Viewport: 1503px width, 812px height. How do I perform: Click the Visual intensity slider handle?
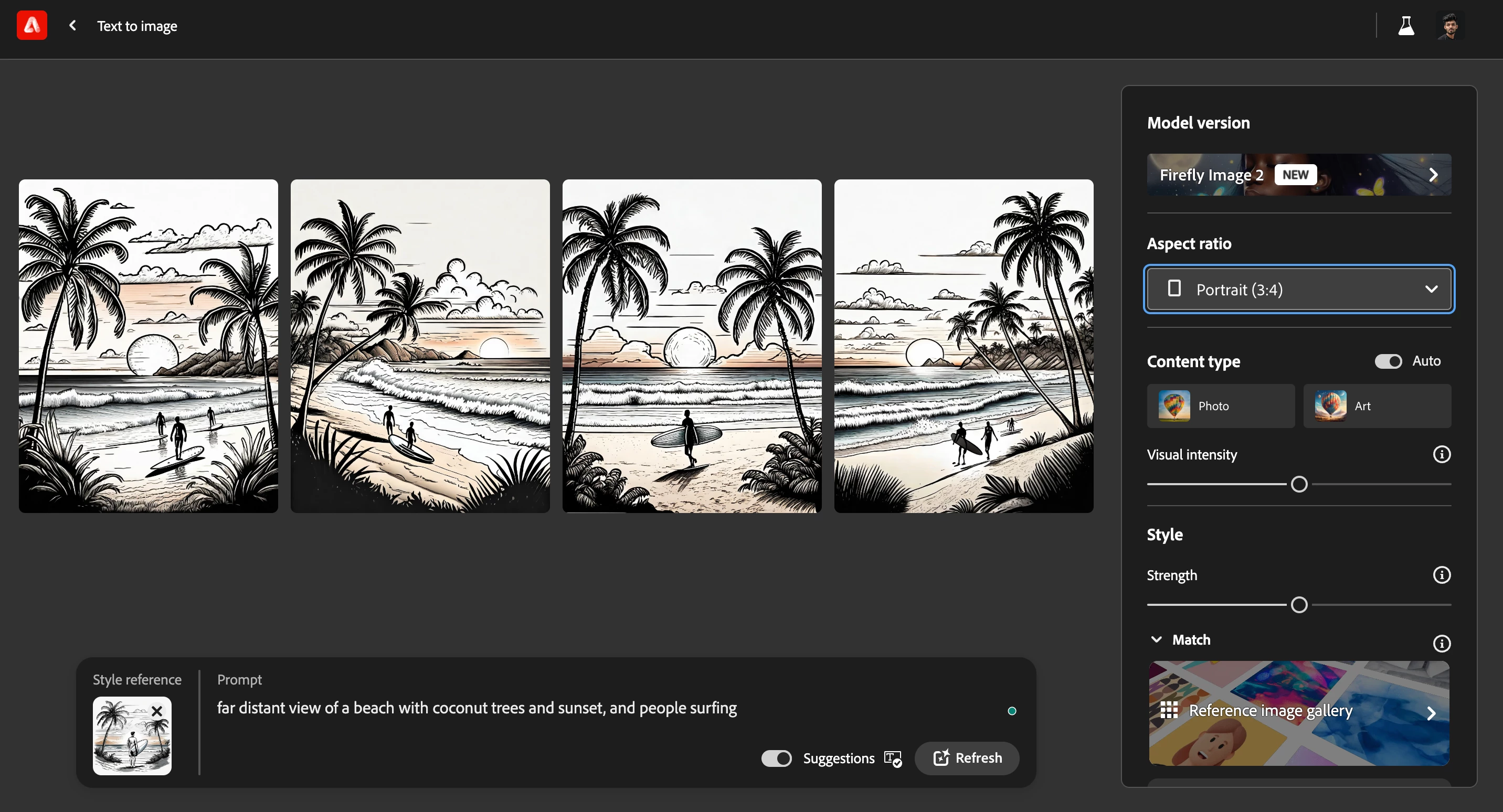(x=1299, y=484)
